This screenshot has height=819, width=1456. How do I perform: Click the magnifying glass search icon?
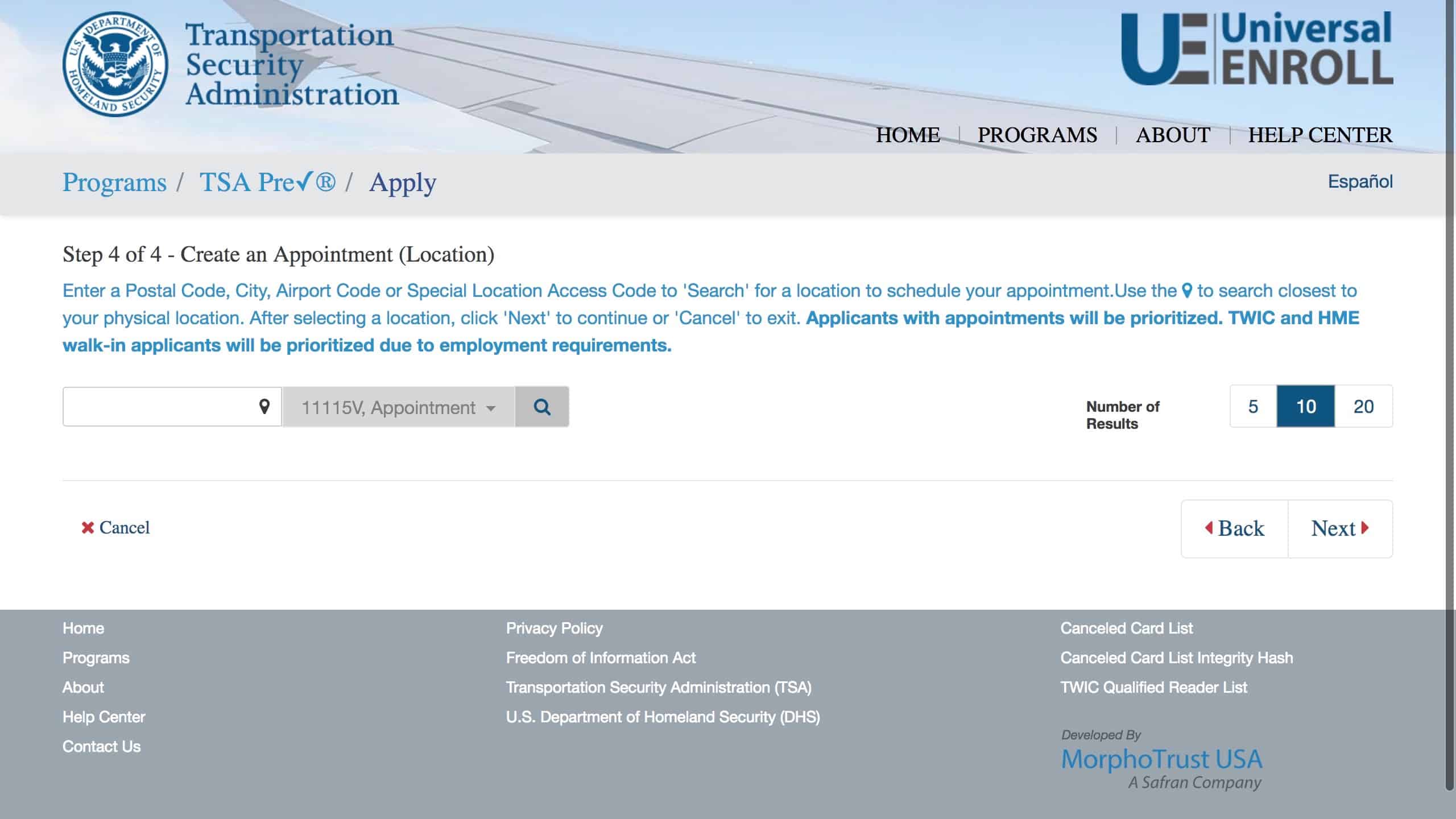tap(542, 406)
